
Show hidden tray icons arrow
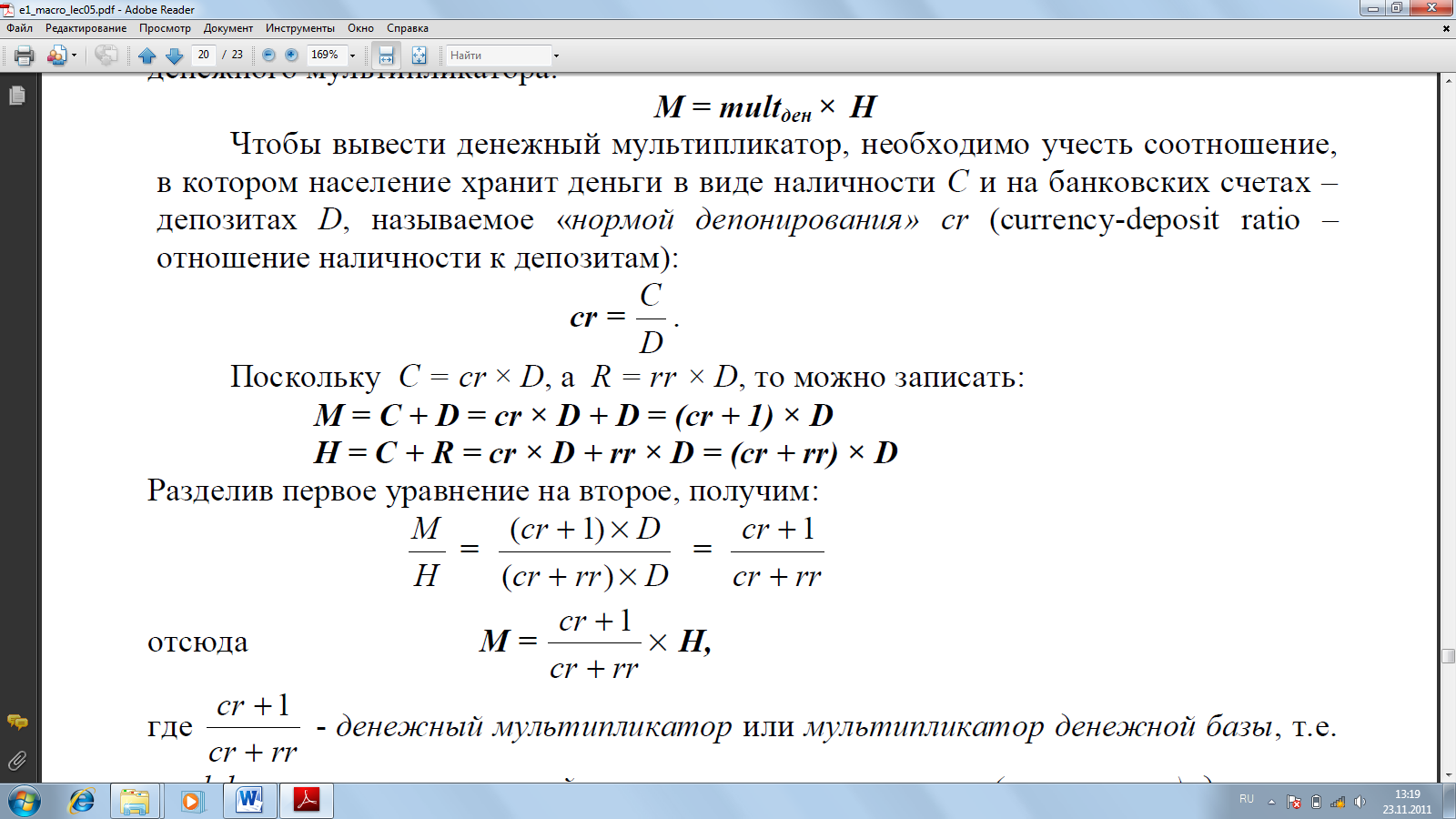(x=1271, y=802)
